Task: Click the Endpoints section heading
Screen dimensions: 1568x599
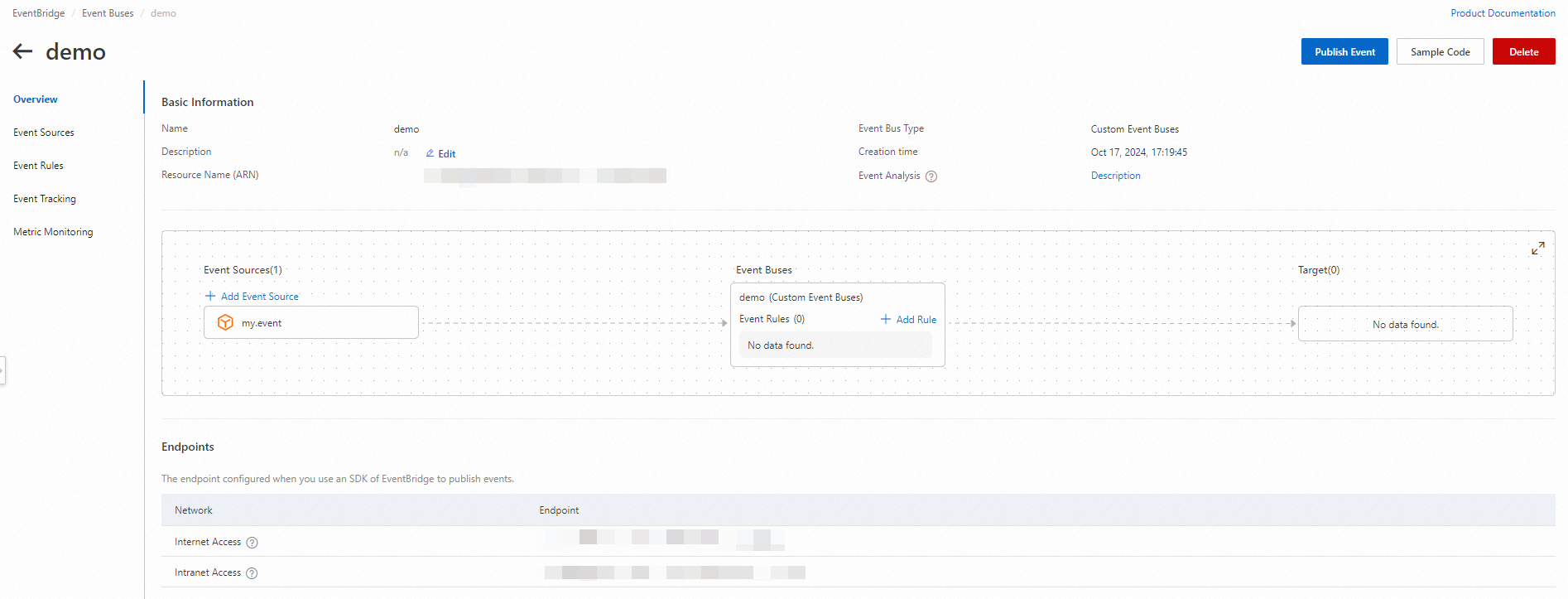Action: tap(188, 447)
